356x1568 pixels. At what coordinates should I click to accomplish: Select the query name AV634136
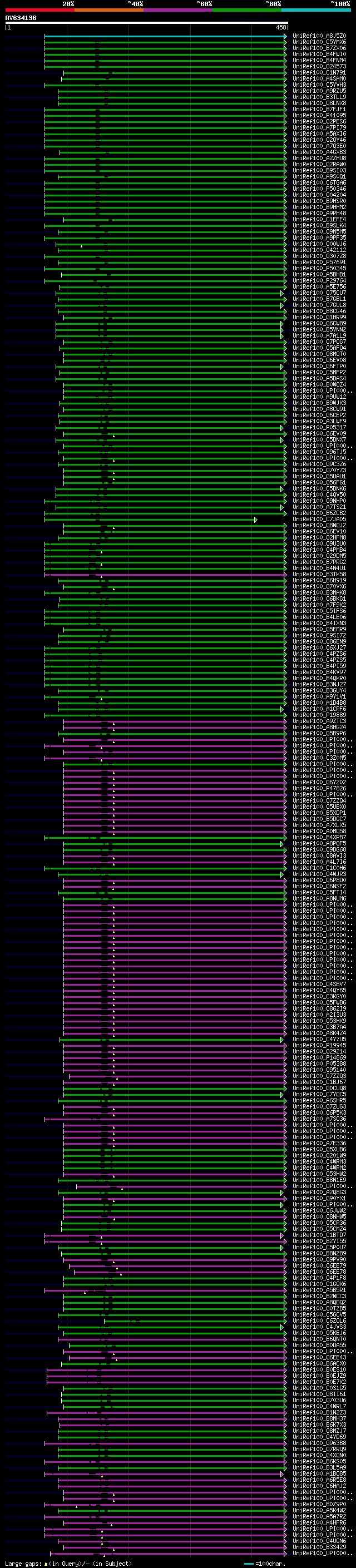[x=21, y=18]
